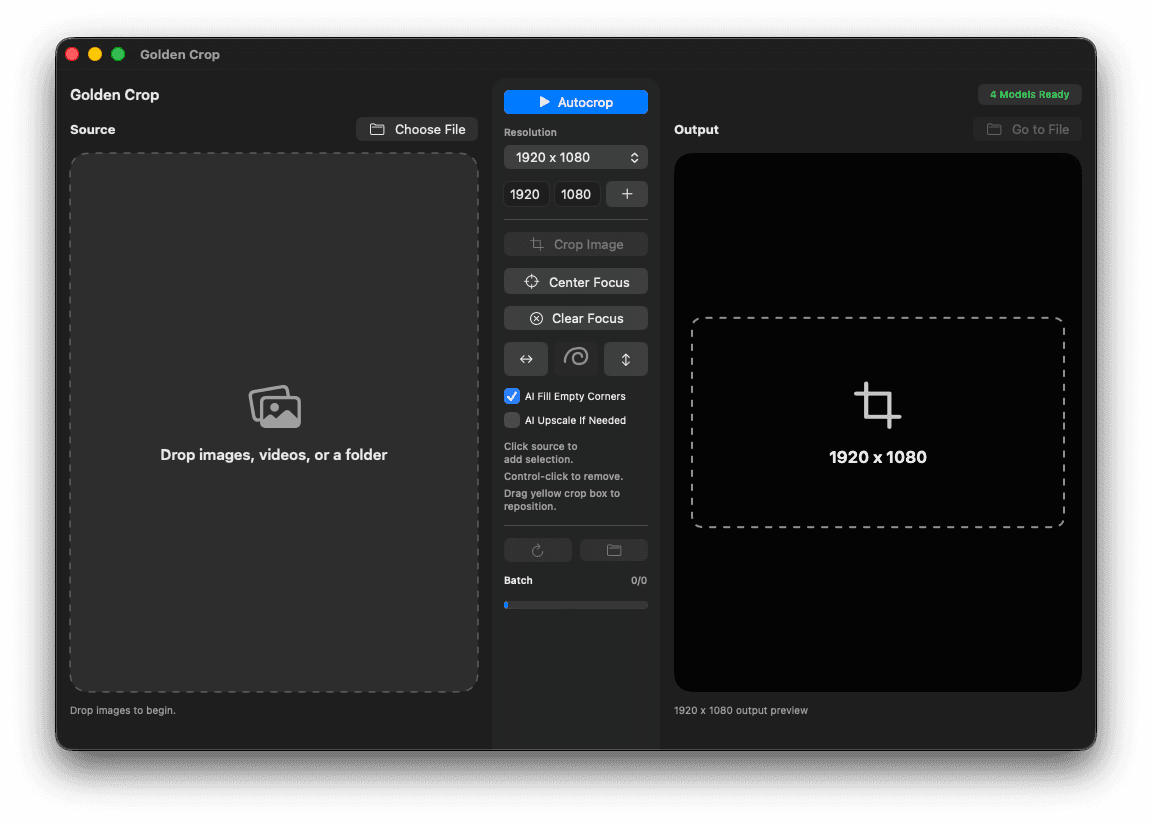Add custom resolution with plus button
This screenshot has width=1152, height=824.
pyautogui.click(x=627, y=194)
